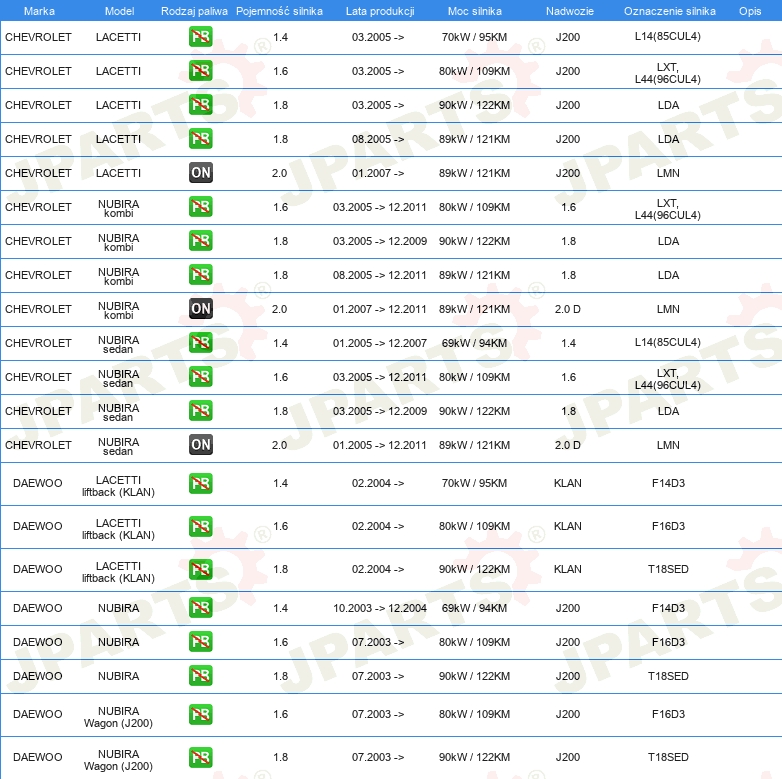Click the Opis column header
The width and height of the screenshot is (782, 779).
750,11
